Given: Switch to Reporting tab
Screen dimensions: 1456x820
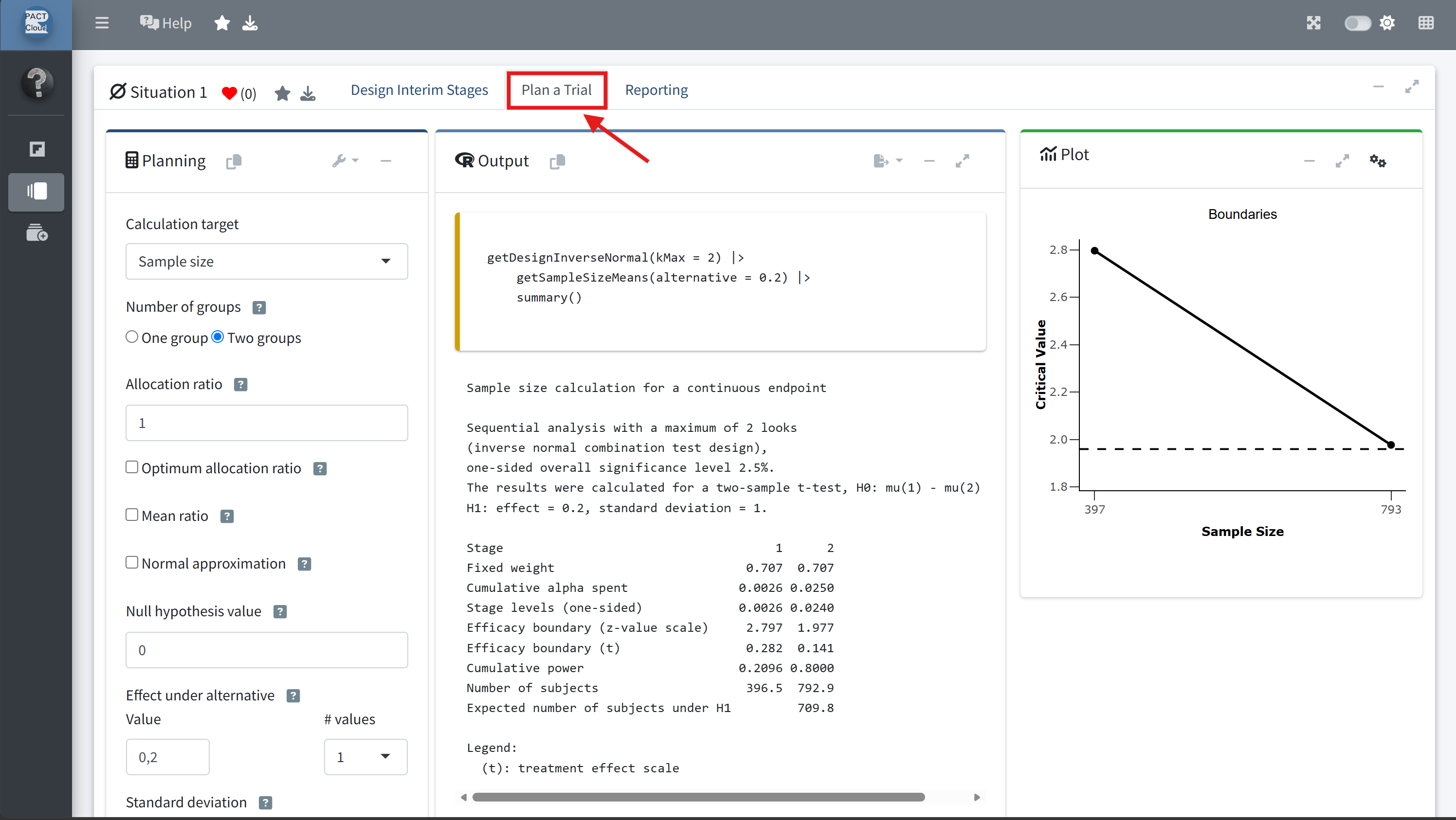Looking at the screenshot, I should 656,90.
